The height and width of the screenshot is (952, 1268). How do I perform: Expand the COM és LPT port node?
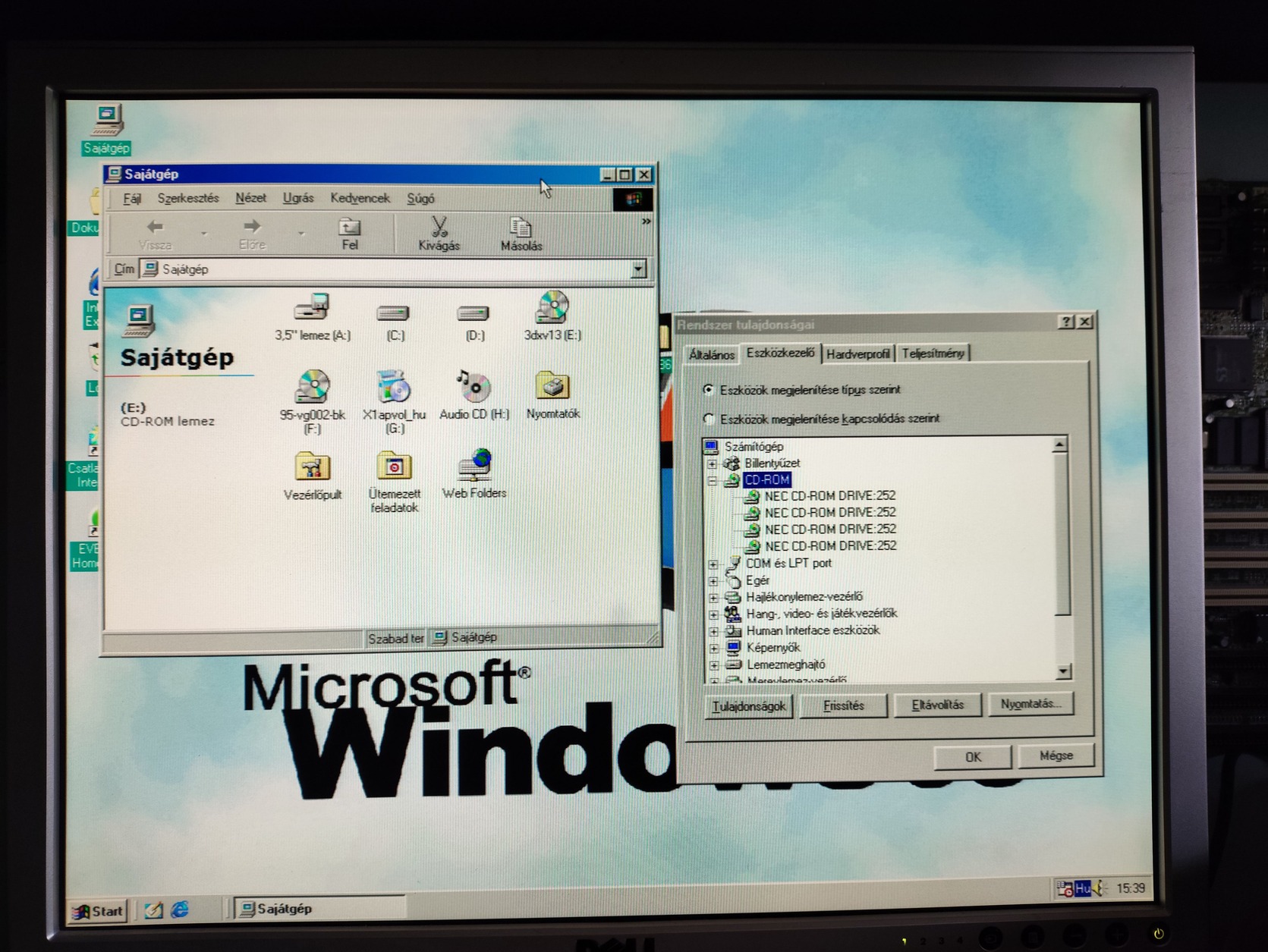pyautogui.click(x=713, y=564)
